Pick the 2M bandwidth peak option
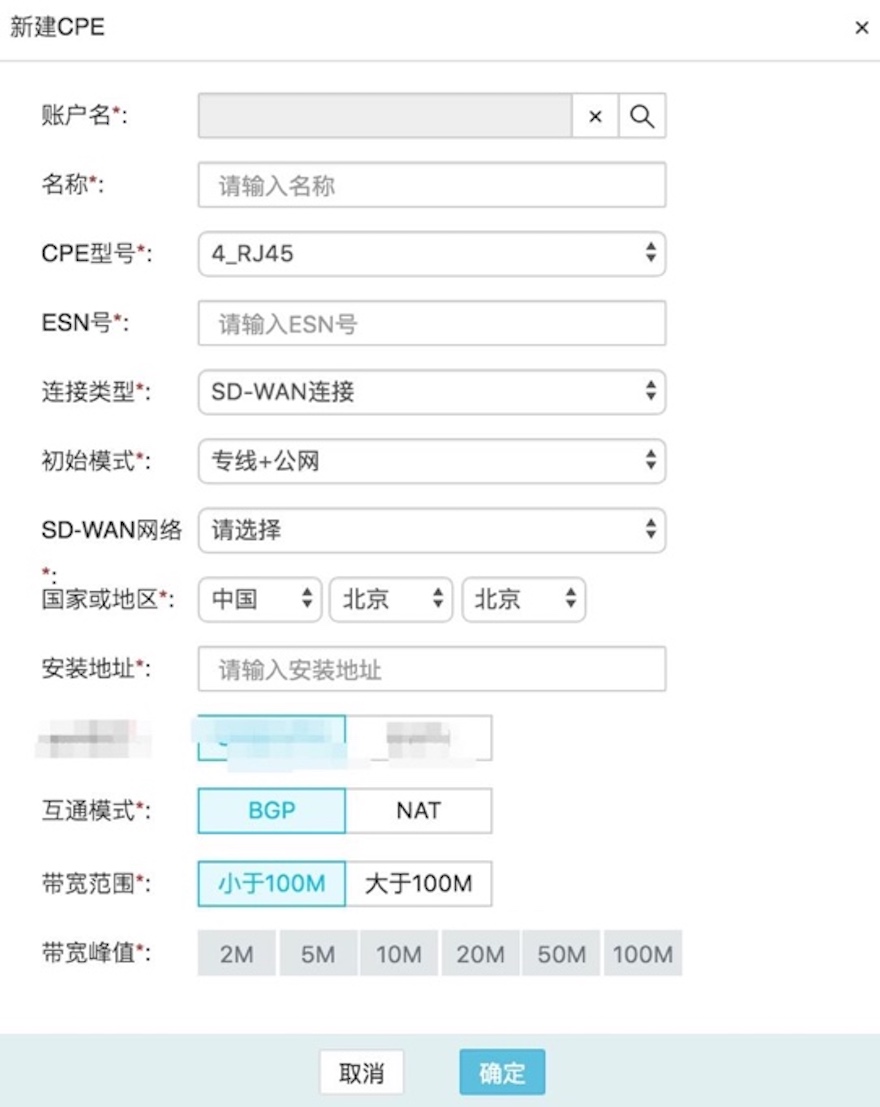This screenshot has height=1107, width=880. 237,954
